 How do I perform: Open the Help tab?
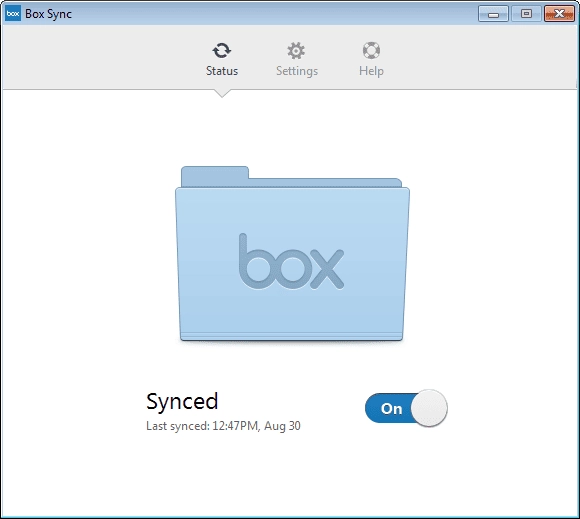coord(371,59)
